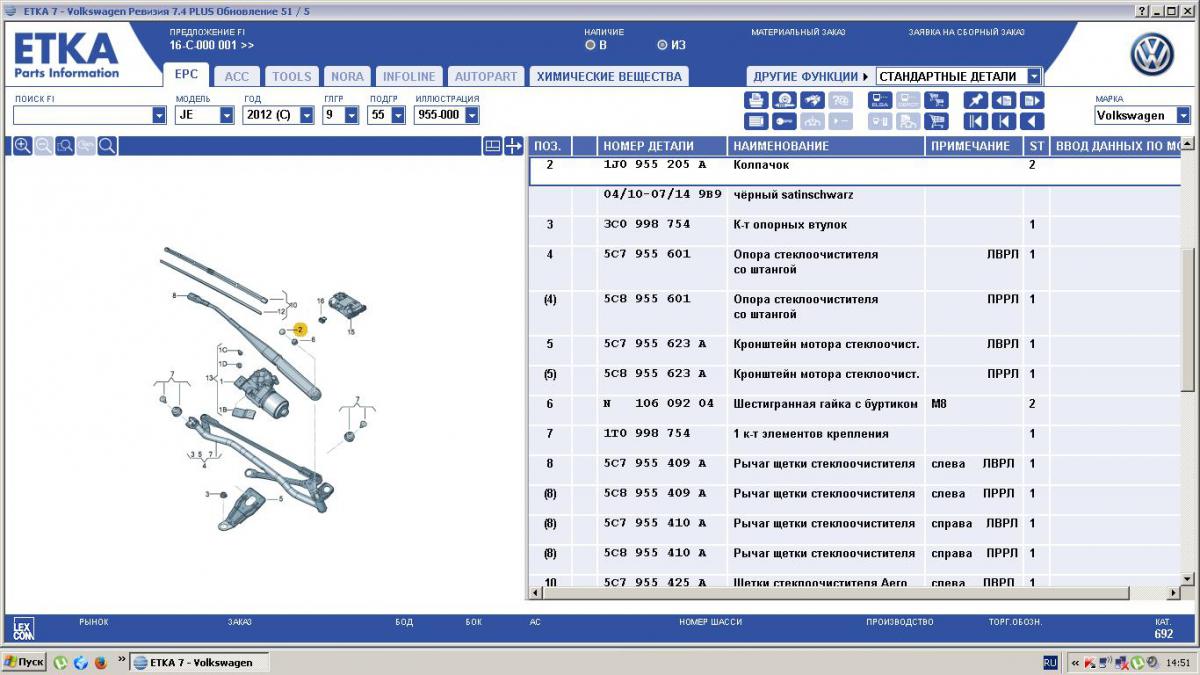Click the '16-C-000 001 >>' offer text
The image size is (1200, 675).
(x=212, y=45)
